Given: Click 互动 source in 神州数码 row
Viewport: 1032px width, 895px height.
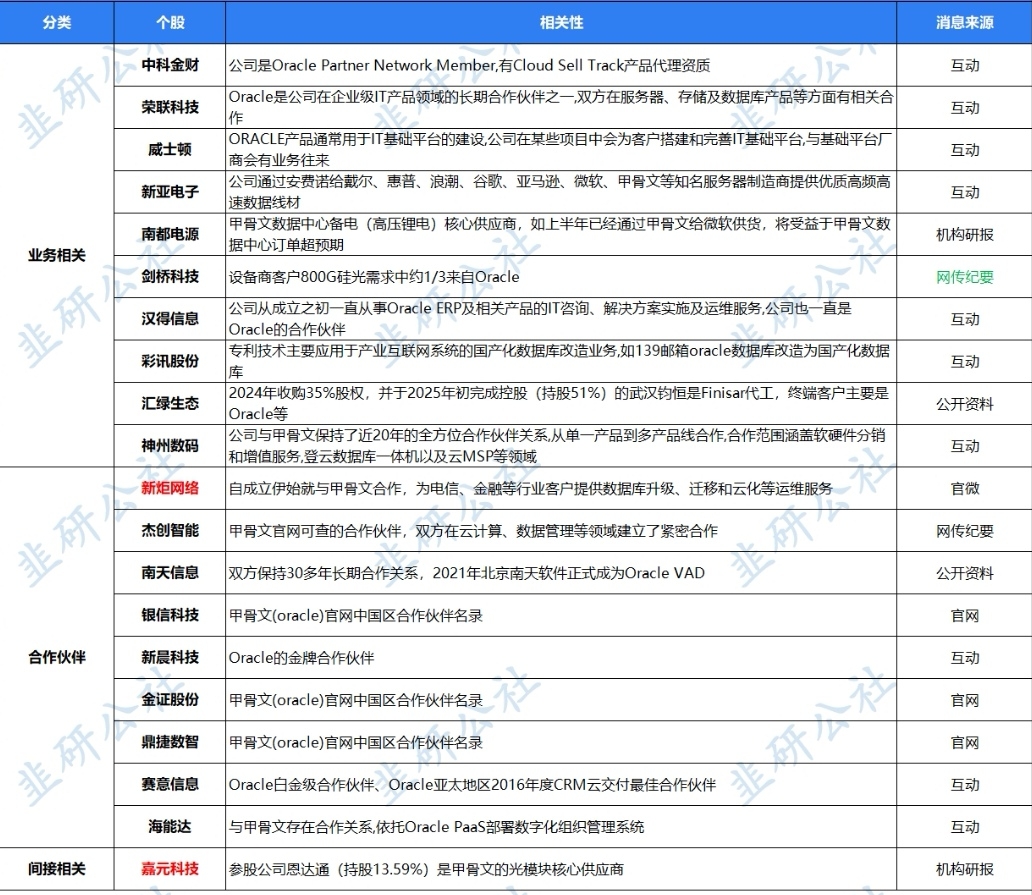Looking at the screenshot, I should point(964,446).
